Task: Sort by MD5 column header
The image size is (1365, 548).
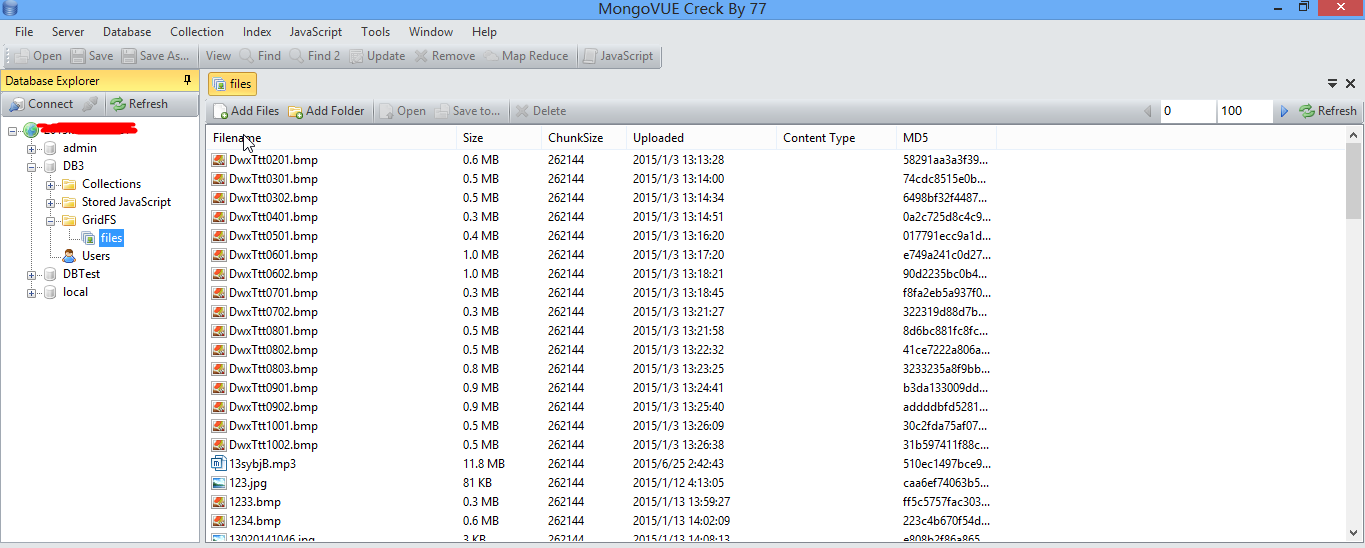Action: pyautogui.click(x=946, y=138)
